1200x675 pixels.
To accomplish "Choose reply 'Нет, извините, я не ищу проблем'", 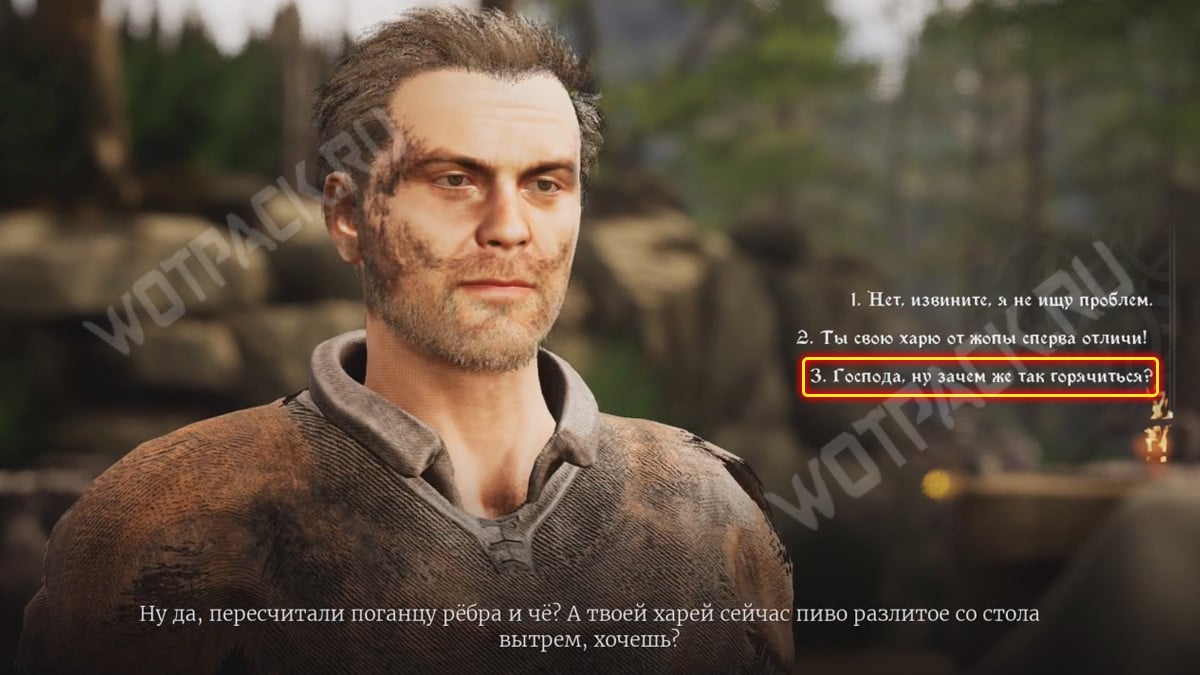I will (1002, 300).
